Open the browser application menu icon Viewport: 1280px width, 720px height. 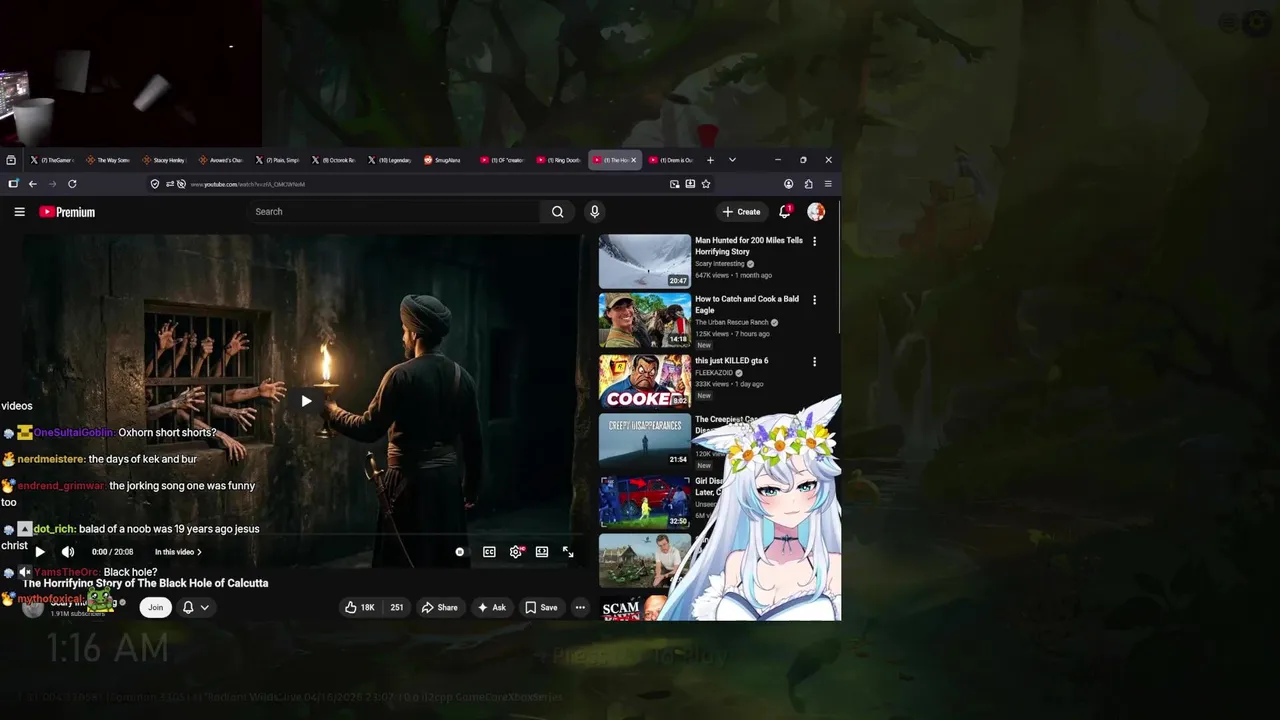(828, 184)
